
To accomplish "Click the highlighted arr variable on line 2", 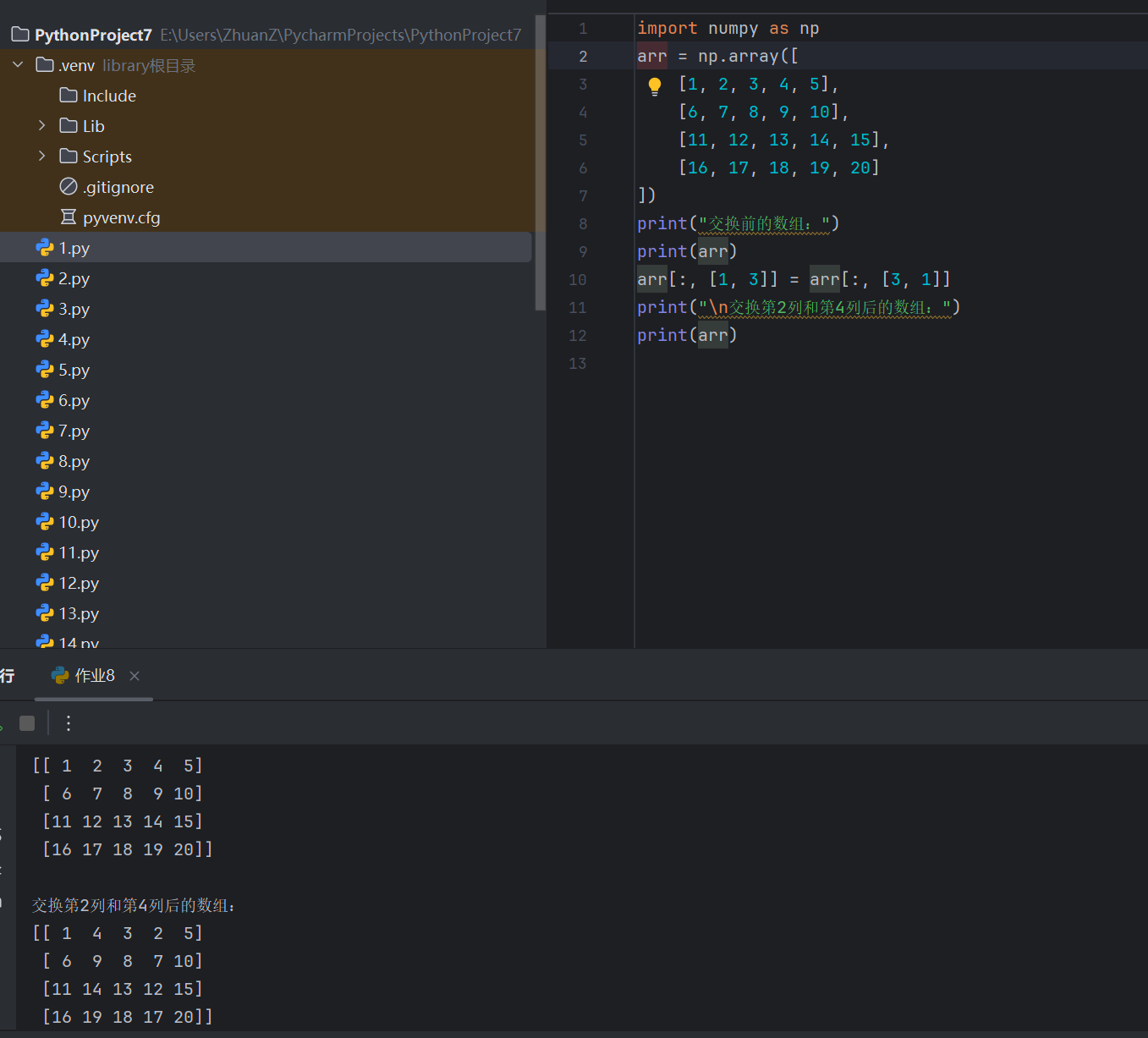I will pyautogui.click(x=651, y=56).
